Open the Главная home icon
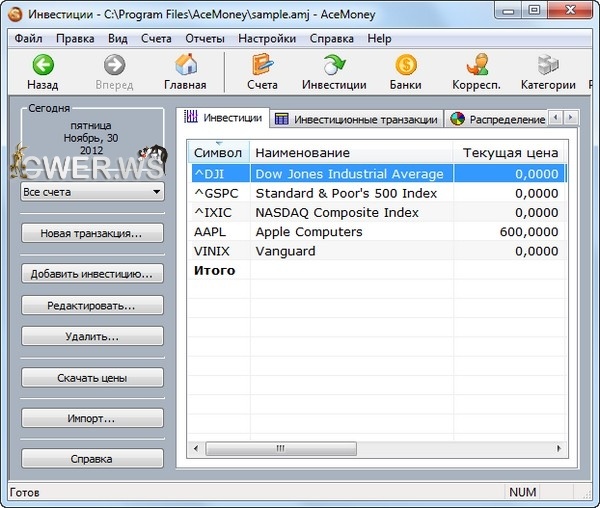Viewport: 600px width, 508px height. [x=185, y=66]
